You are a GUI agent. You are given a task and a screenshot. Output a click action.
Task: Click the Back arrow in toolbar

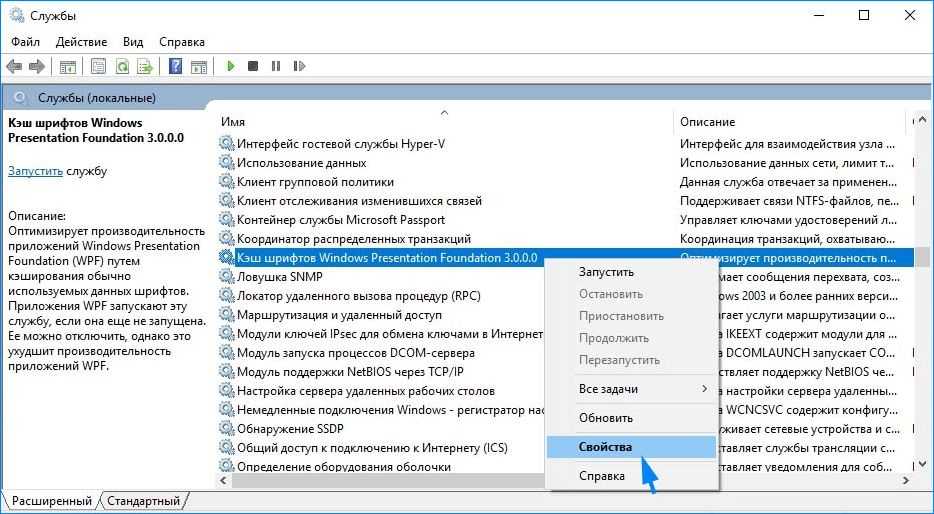(14, 67)
